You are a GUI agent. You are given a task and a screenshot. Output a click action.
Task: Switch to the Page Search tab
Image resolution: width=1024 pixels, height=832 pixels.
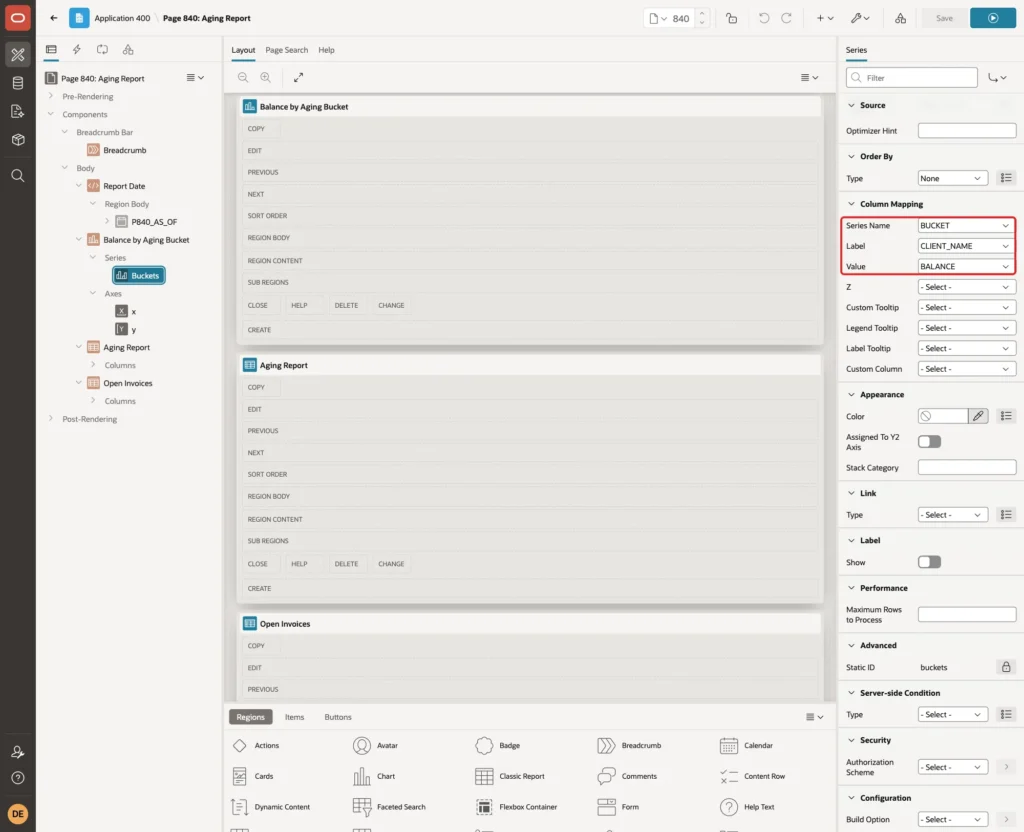pos(286,50)
